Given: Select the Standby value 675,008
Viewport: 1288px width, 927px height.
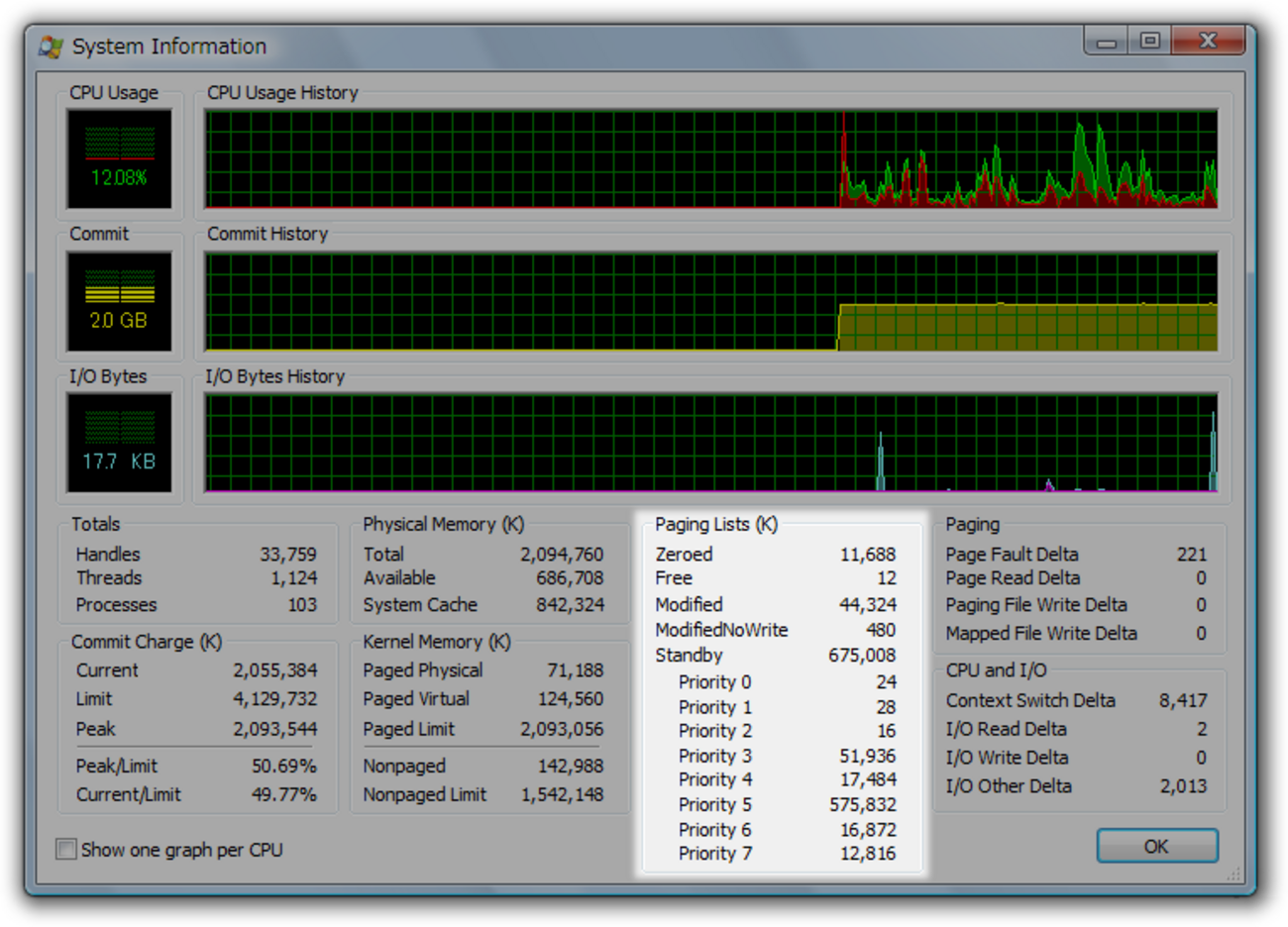Looking at the screenshot, I should pos(861,656).
